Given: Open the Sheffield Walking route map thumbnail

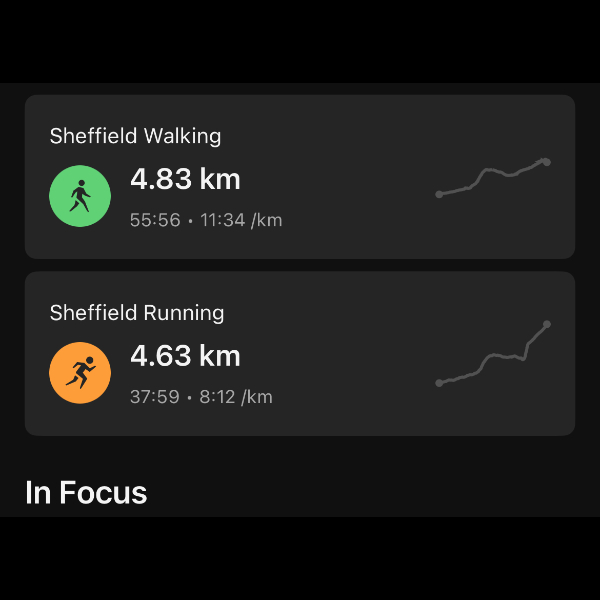Looking at the screenshot, I should [x=493, y=178].
